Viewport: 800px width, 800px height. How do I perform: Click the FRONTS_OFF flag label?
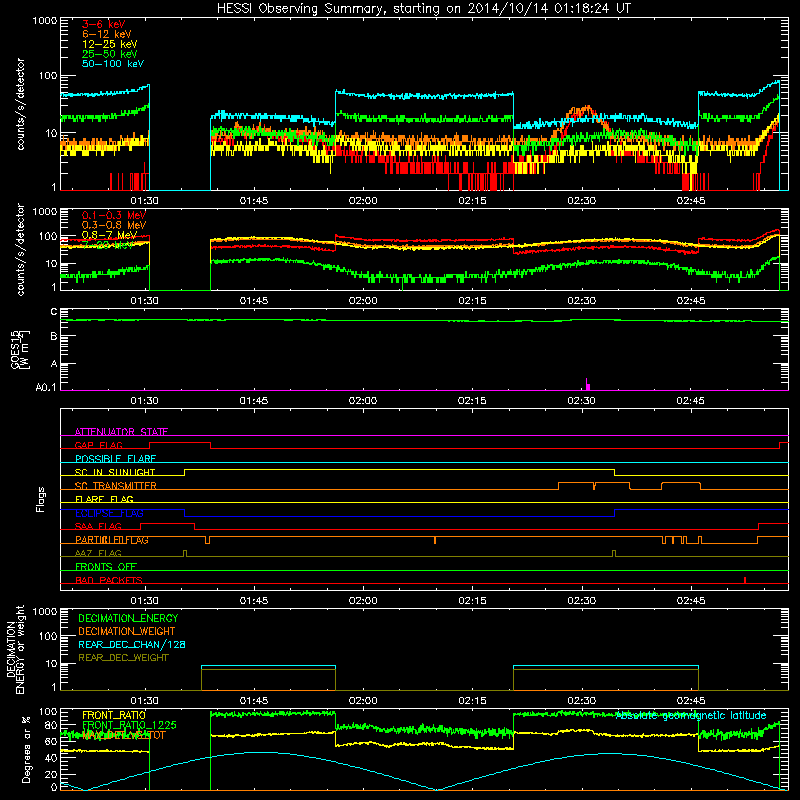(x=106, y=567)
